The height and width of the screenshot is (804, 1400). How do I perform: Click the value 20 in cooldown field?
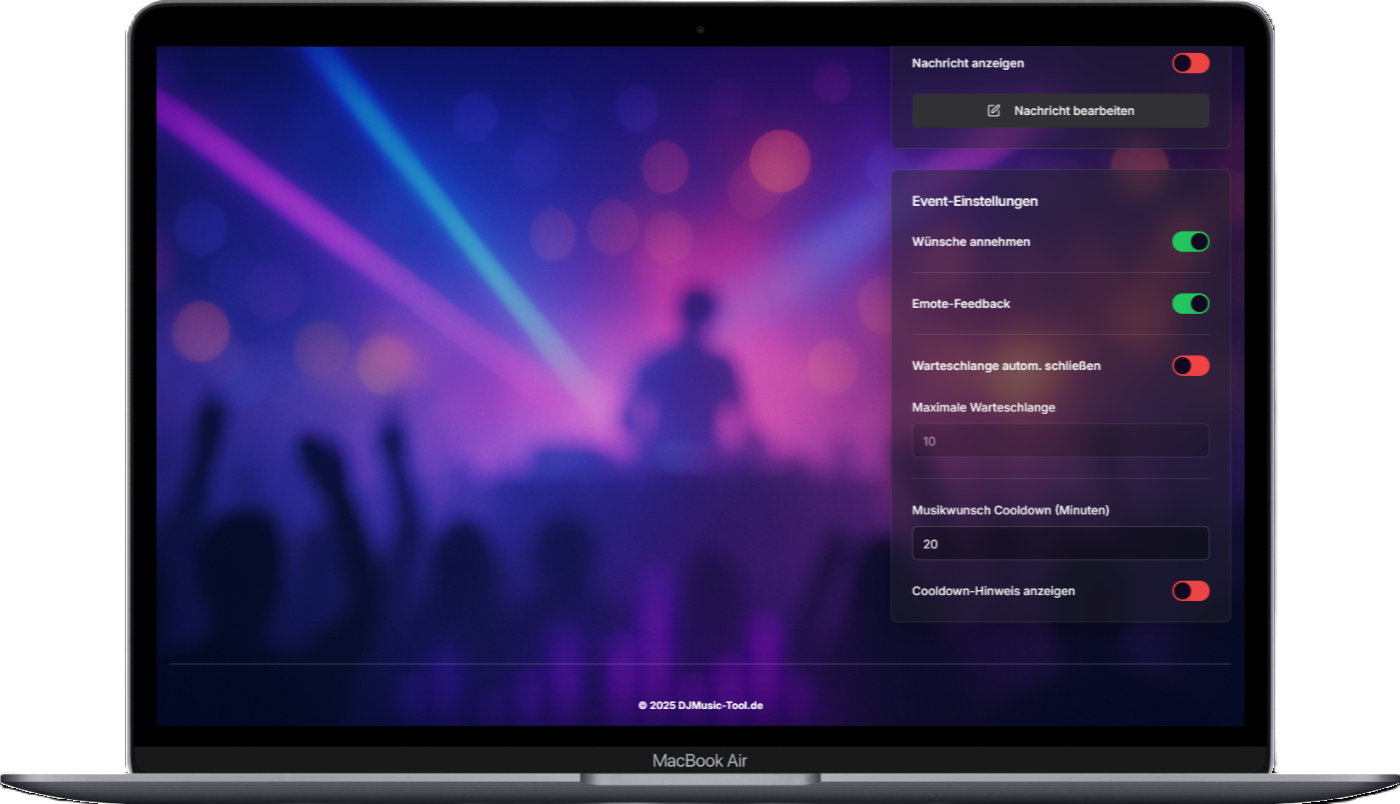click(x=932, y=543)
